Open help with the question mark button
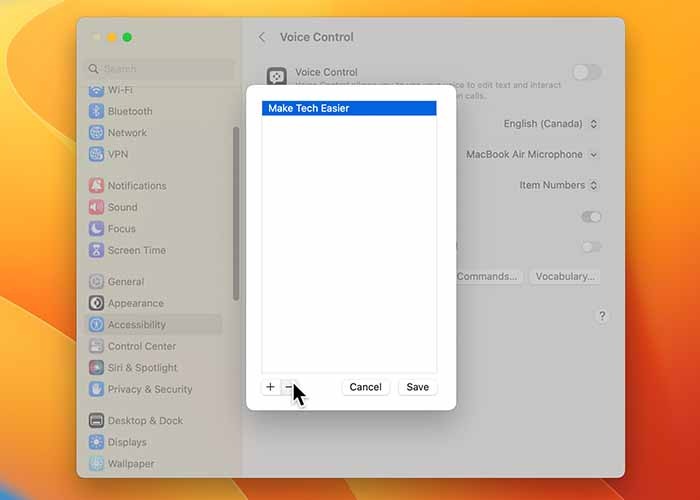 [602, 316]
